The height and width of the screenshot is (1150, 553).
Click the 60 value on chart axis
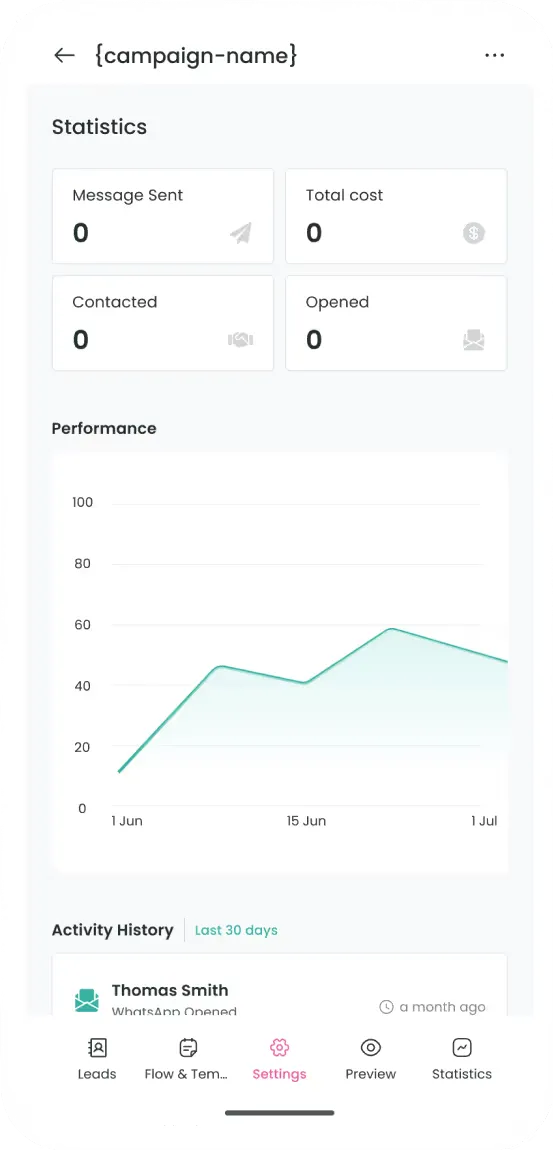click(82, 625)
